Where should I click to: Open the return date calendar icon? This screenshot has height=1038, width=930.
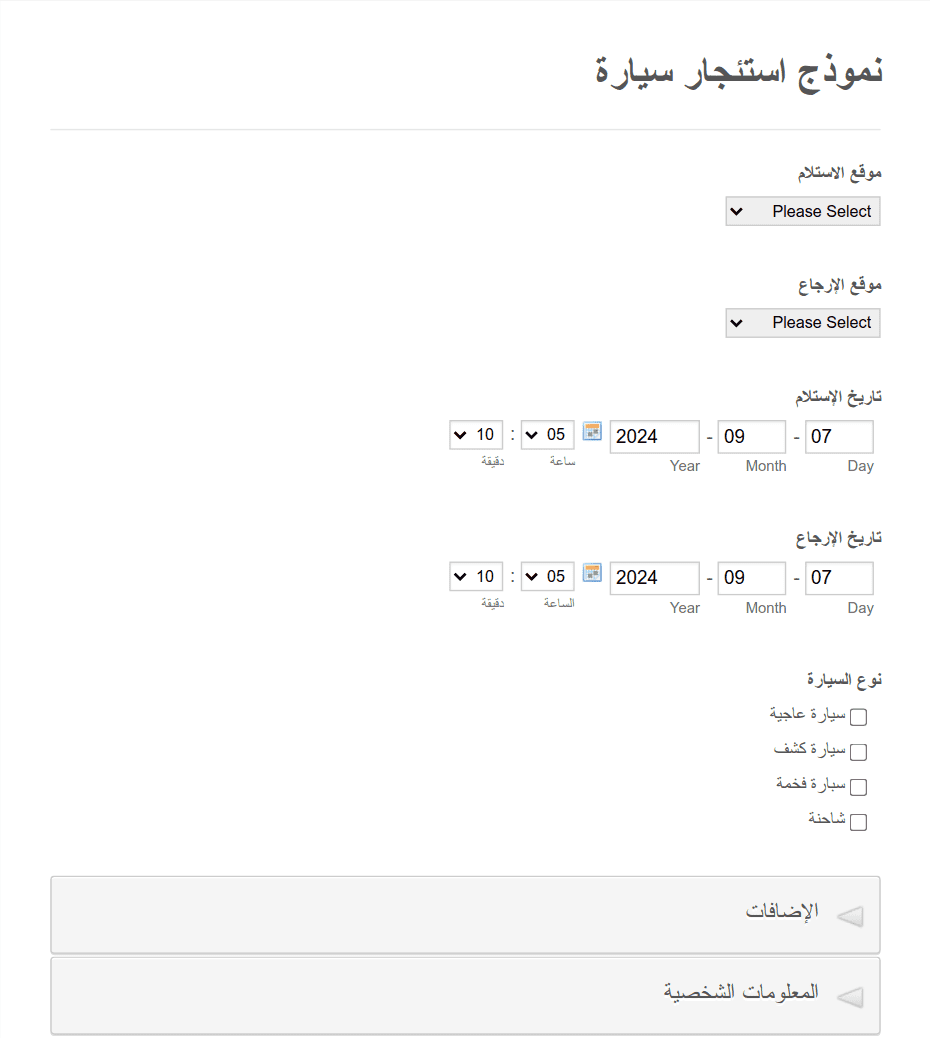coord(592,573)
